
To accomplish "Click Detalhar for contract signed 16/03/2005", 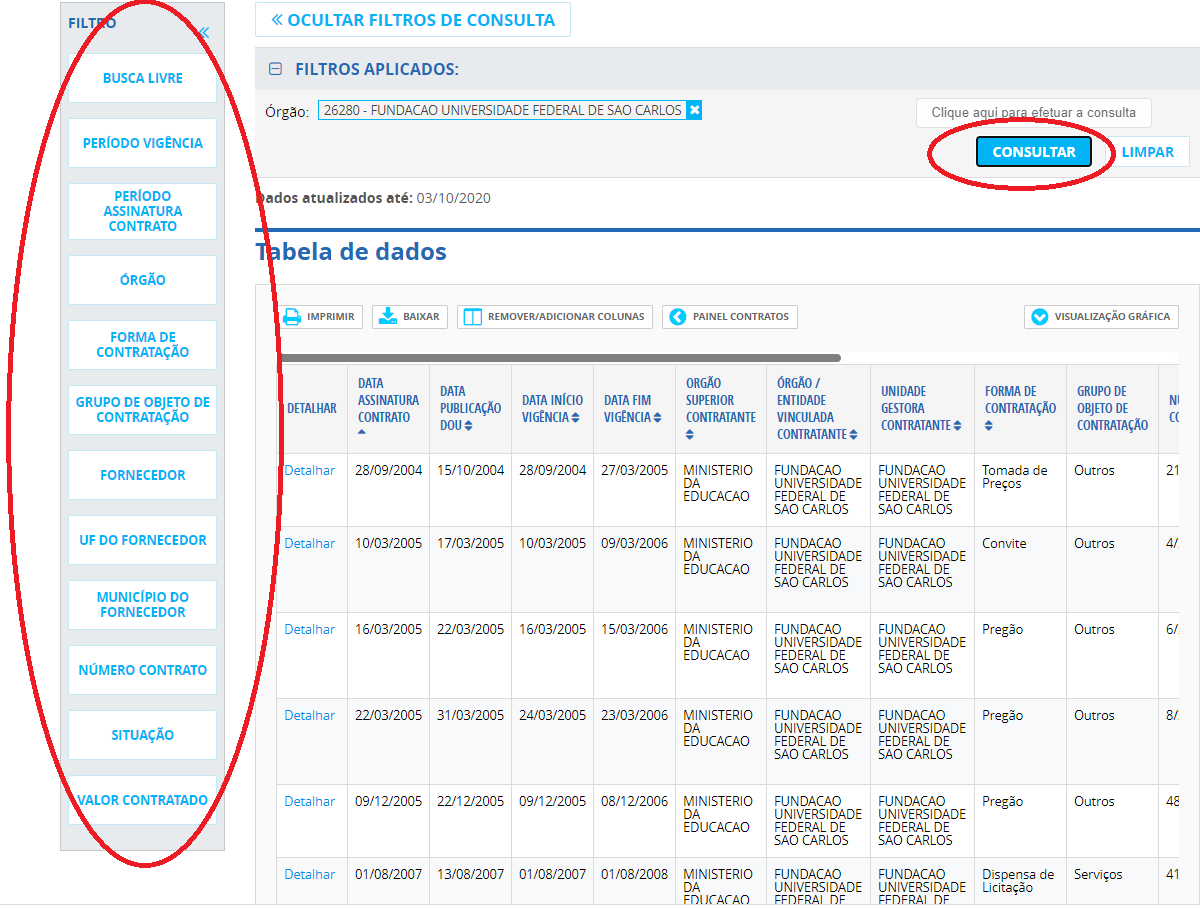I will (310, 629).
